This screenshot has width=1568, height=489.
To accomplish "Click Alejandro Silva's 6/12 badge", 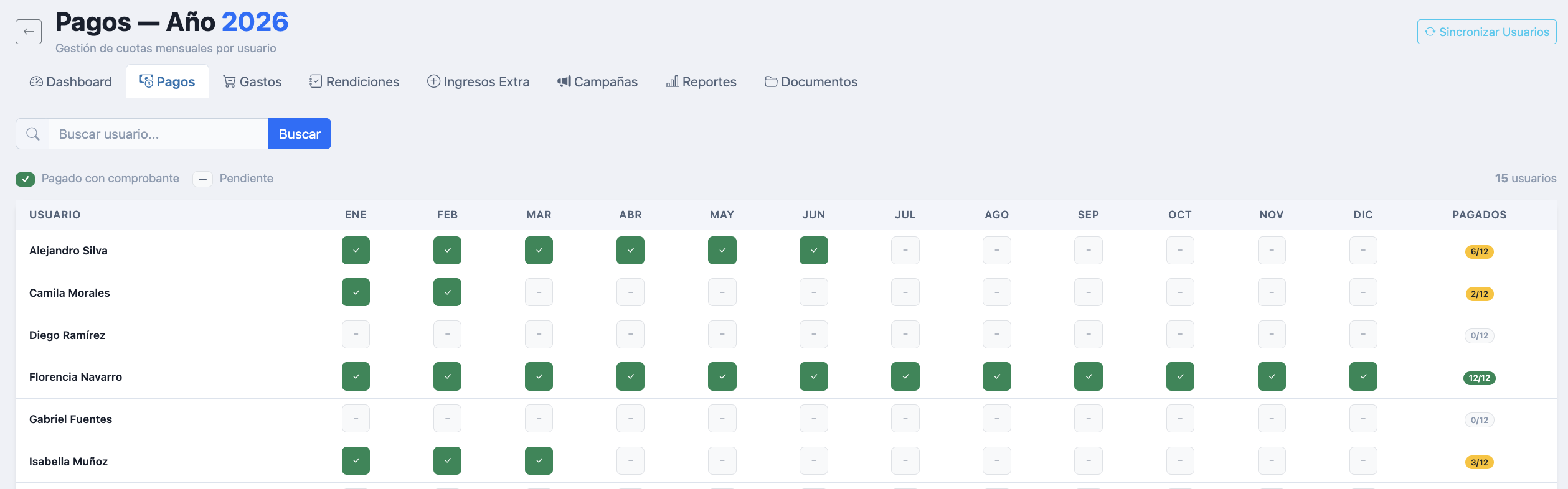I will [x=1480, y=251].
